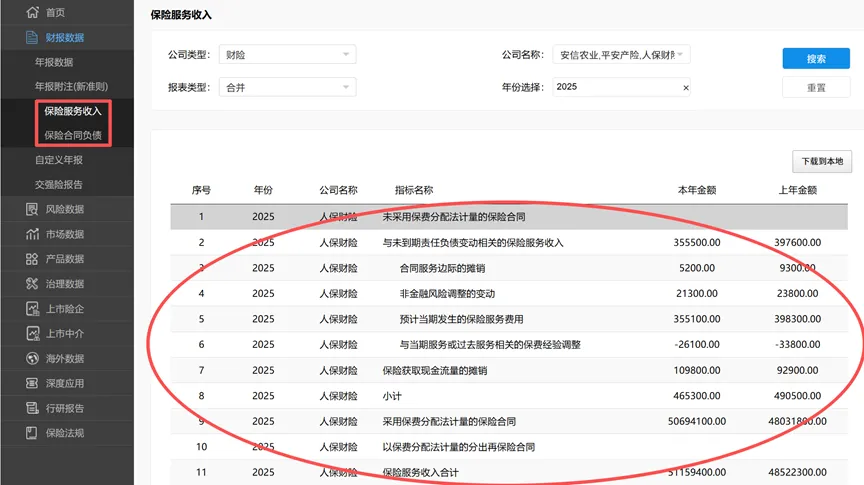Open 治理数据 menu label
The image size is (864, 485).
pos(64,284)
